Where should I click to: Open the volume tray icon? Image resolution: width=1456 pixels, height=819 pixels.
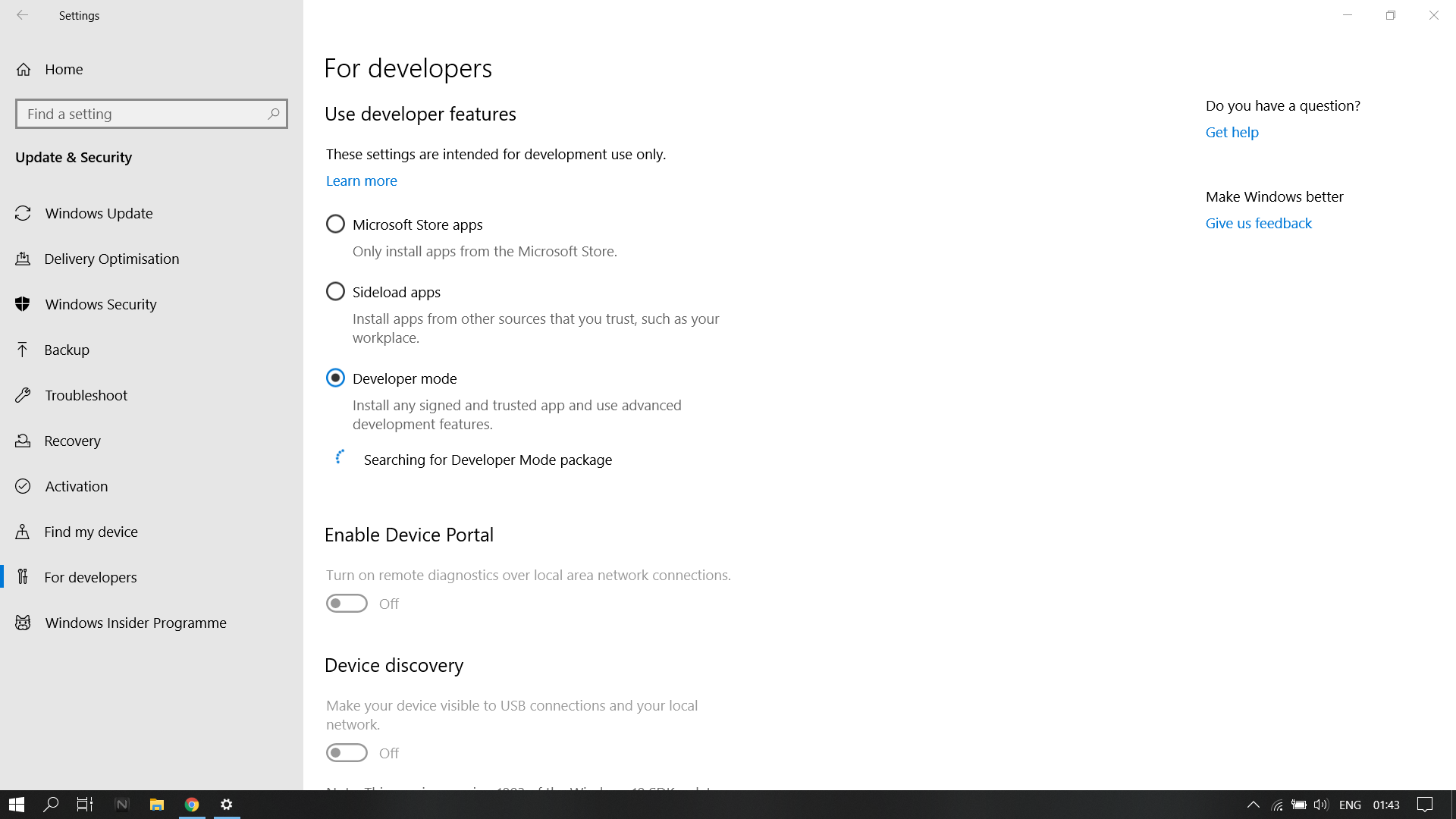click(x=1321, y=805)
